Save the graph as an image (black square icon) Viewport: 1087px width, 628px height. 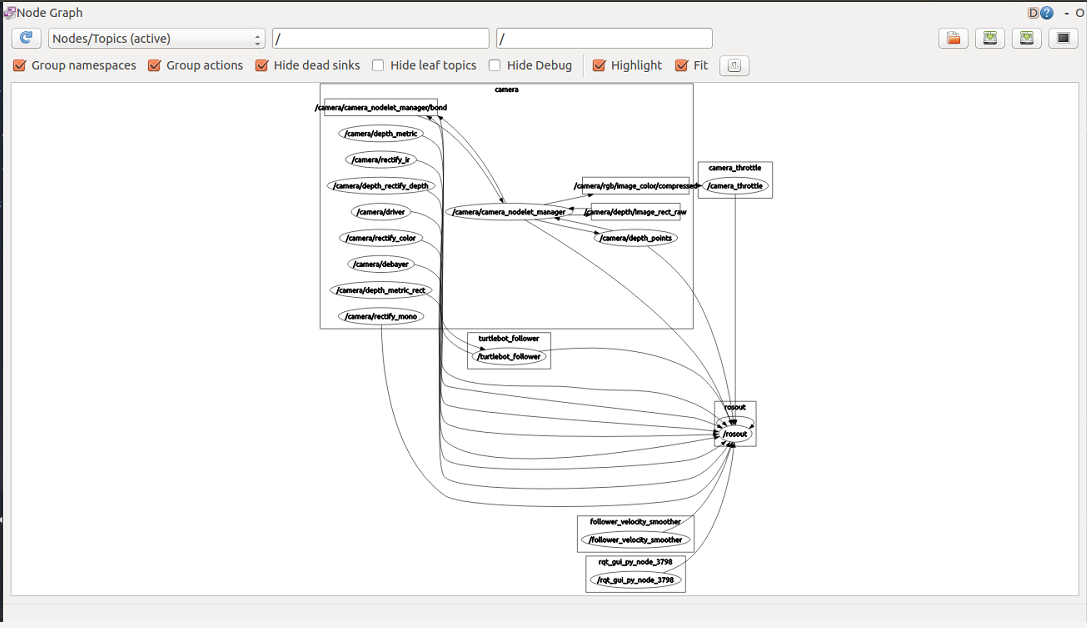(x=1063, y=38)
